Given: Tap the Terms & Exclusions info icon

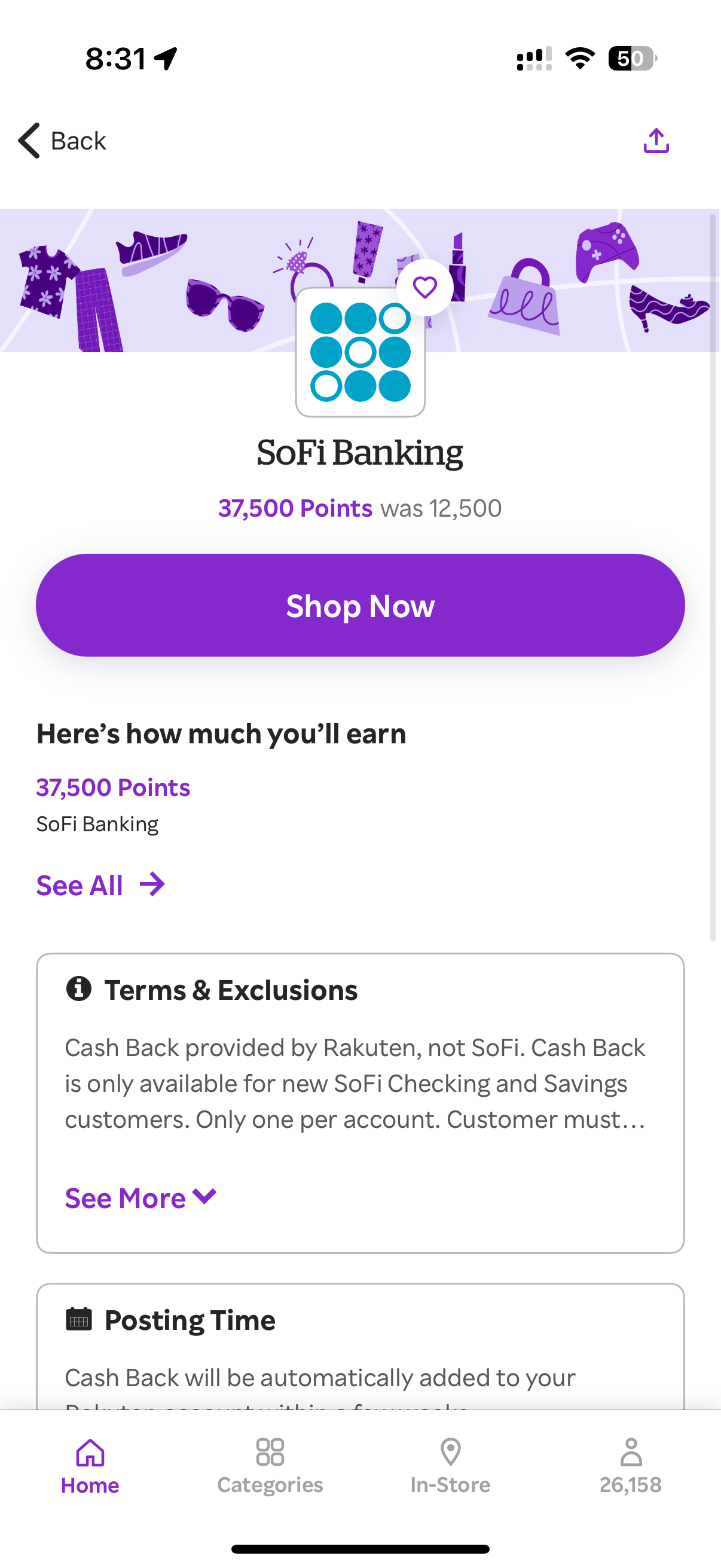Looking at the screenshot, I should tap(78, 989).
